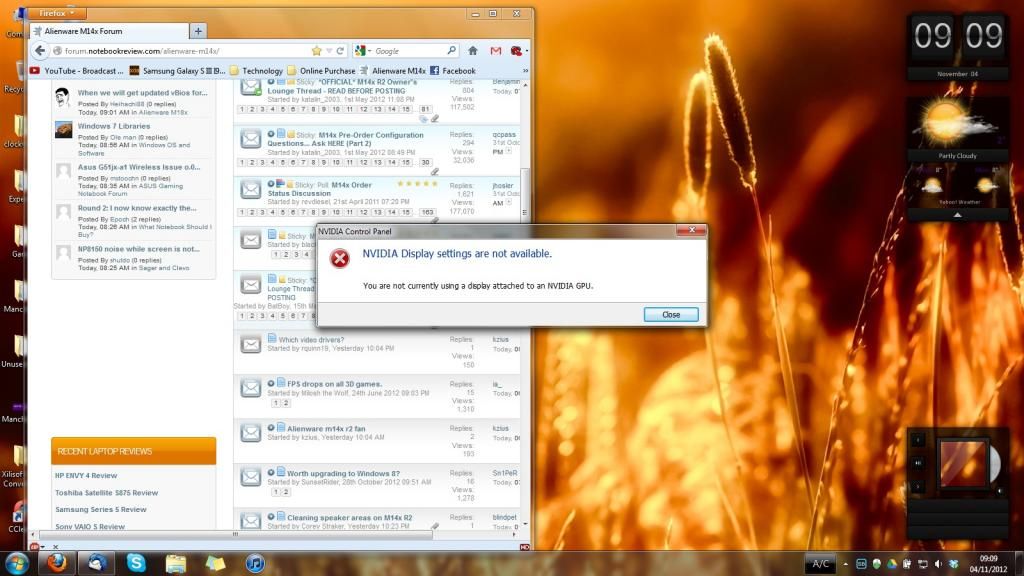
Task: Show hidden tray icons arrow
Action: click(846, 564)
